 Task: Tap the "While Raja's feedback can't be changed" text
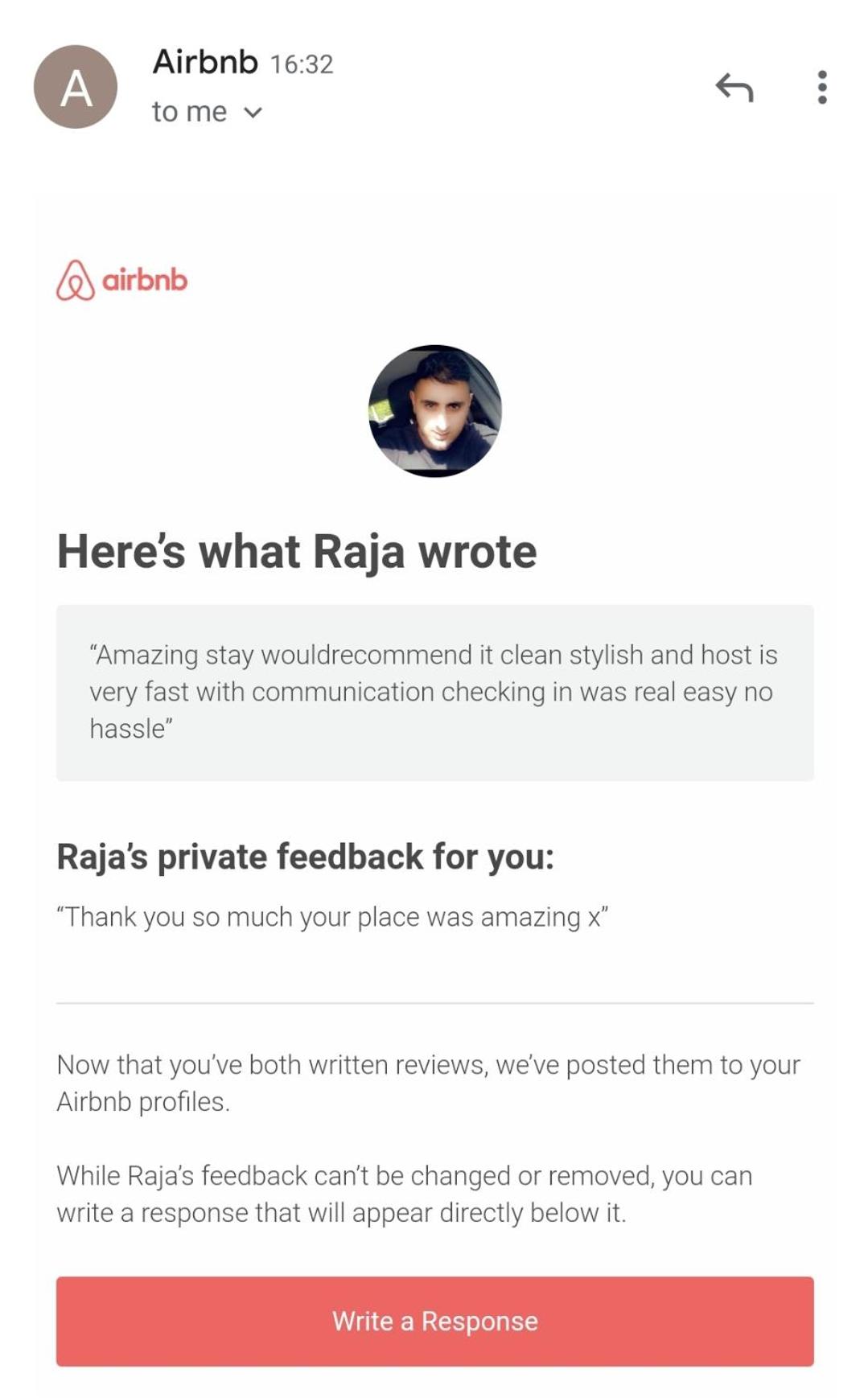coord(404,1194)
